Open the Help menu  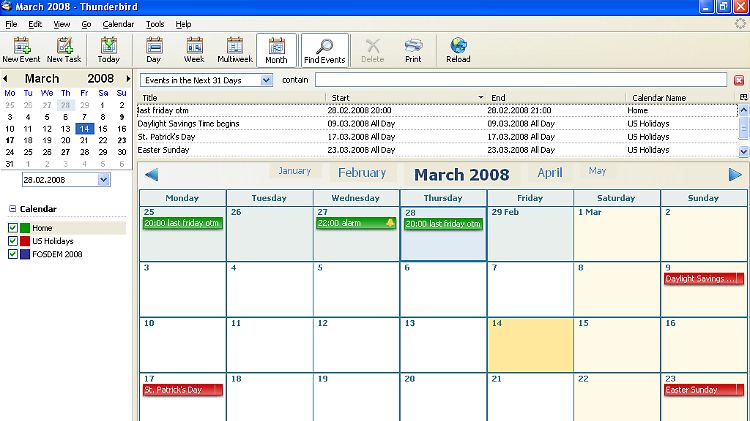tap(183, 24)
